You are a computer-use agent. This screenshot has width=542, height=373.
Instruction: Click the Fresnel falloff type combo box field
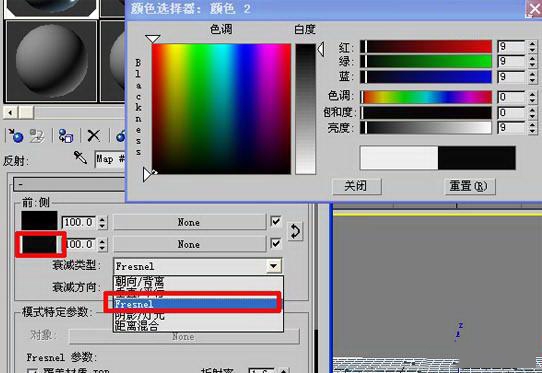(197, 266)
